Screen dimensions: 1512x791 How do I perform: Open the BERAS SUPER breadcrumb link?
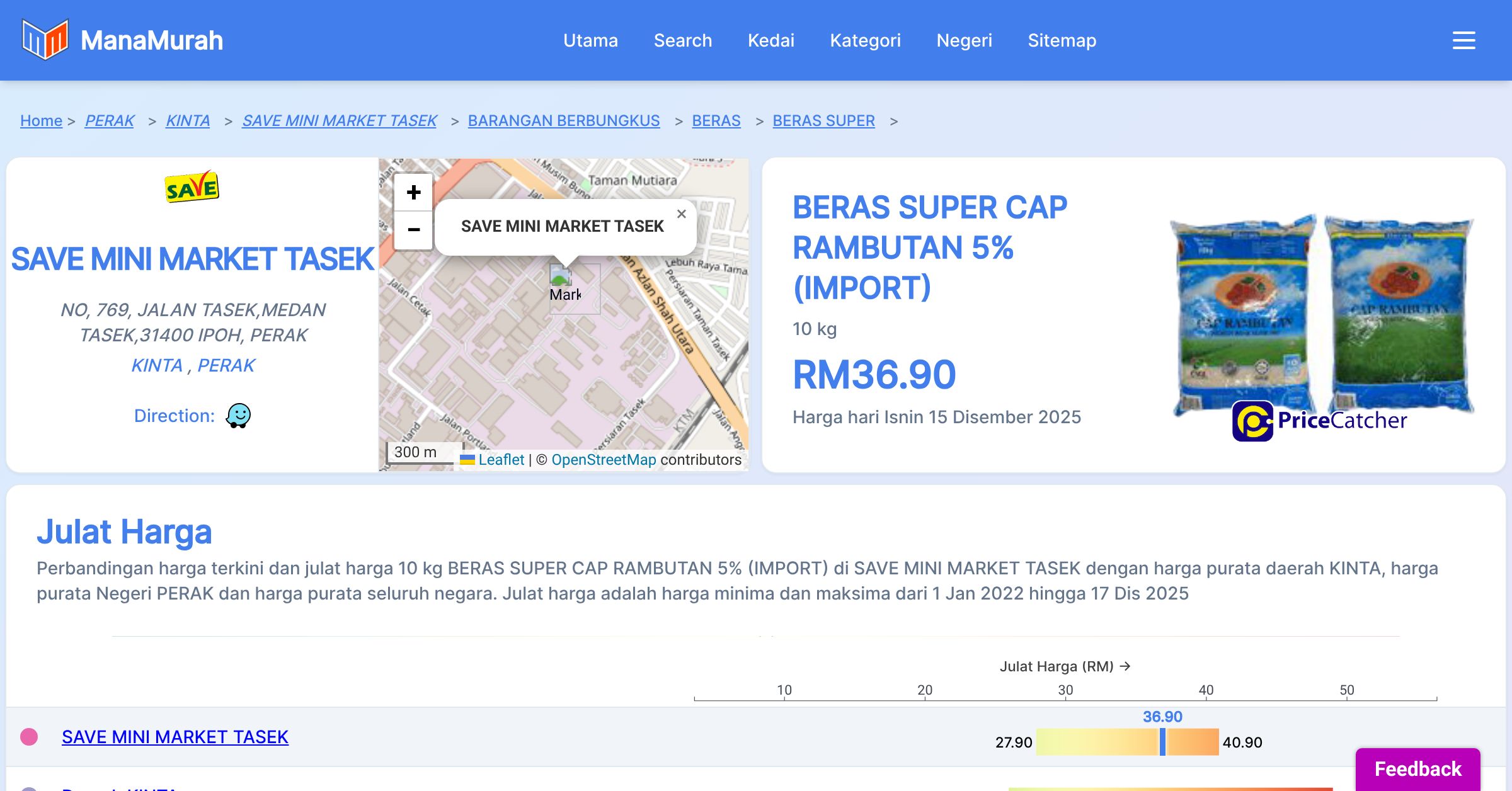click(x=823, y=120)
